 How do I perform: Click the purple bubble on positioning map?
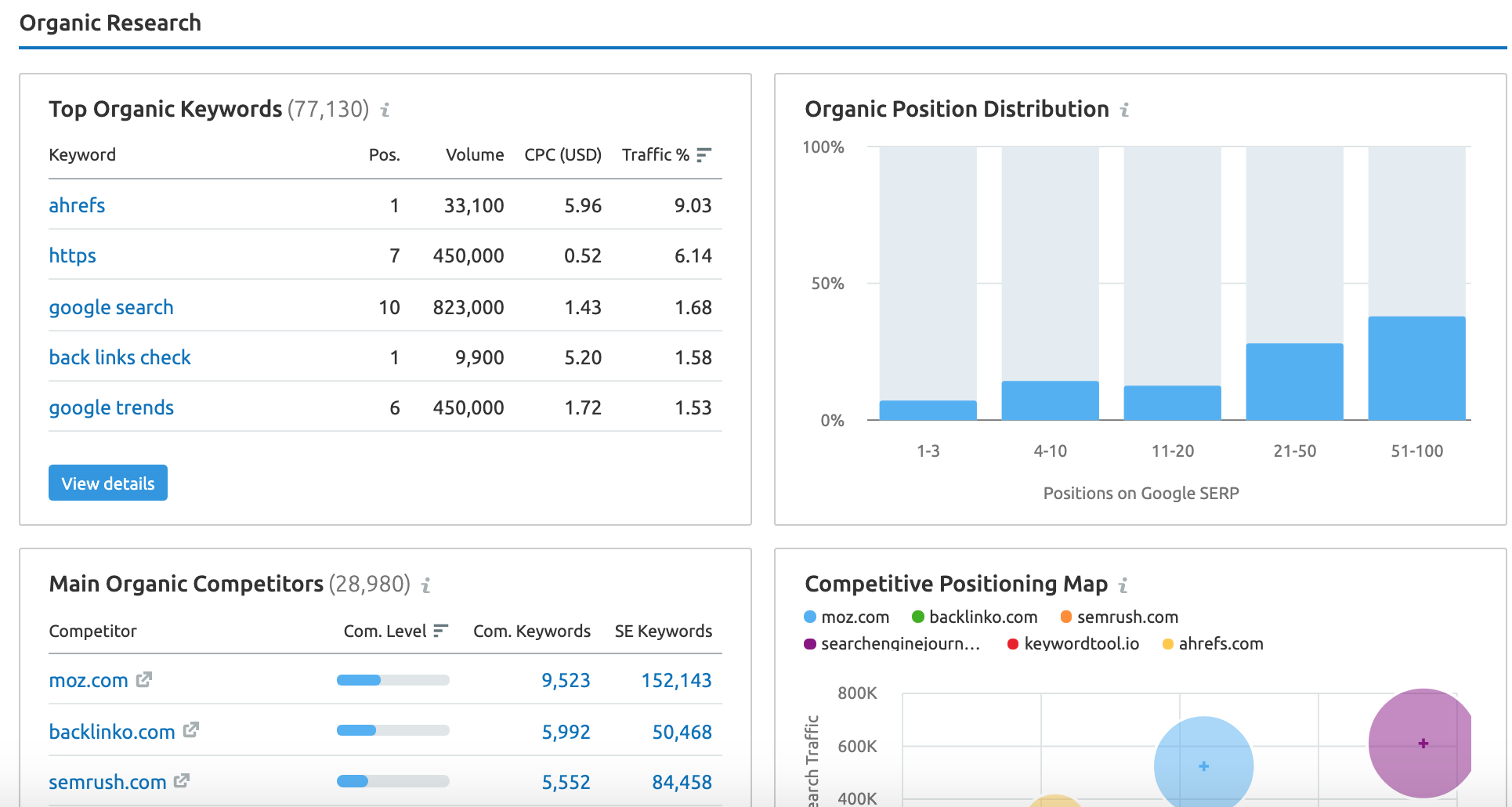[x=1421, y=743]
